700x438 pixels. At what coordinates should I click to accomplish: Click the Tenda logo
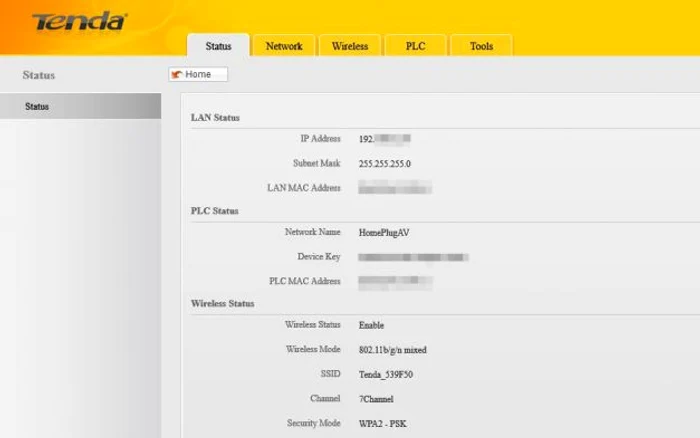tap(80, 22)
